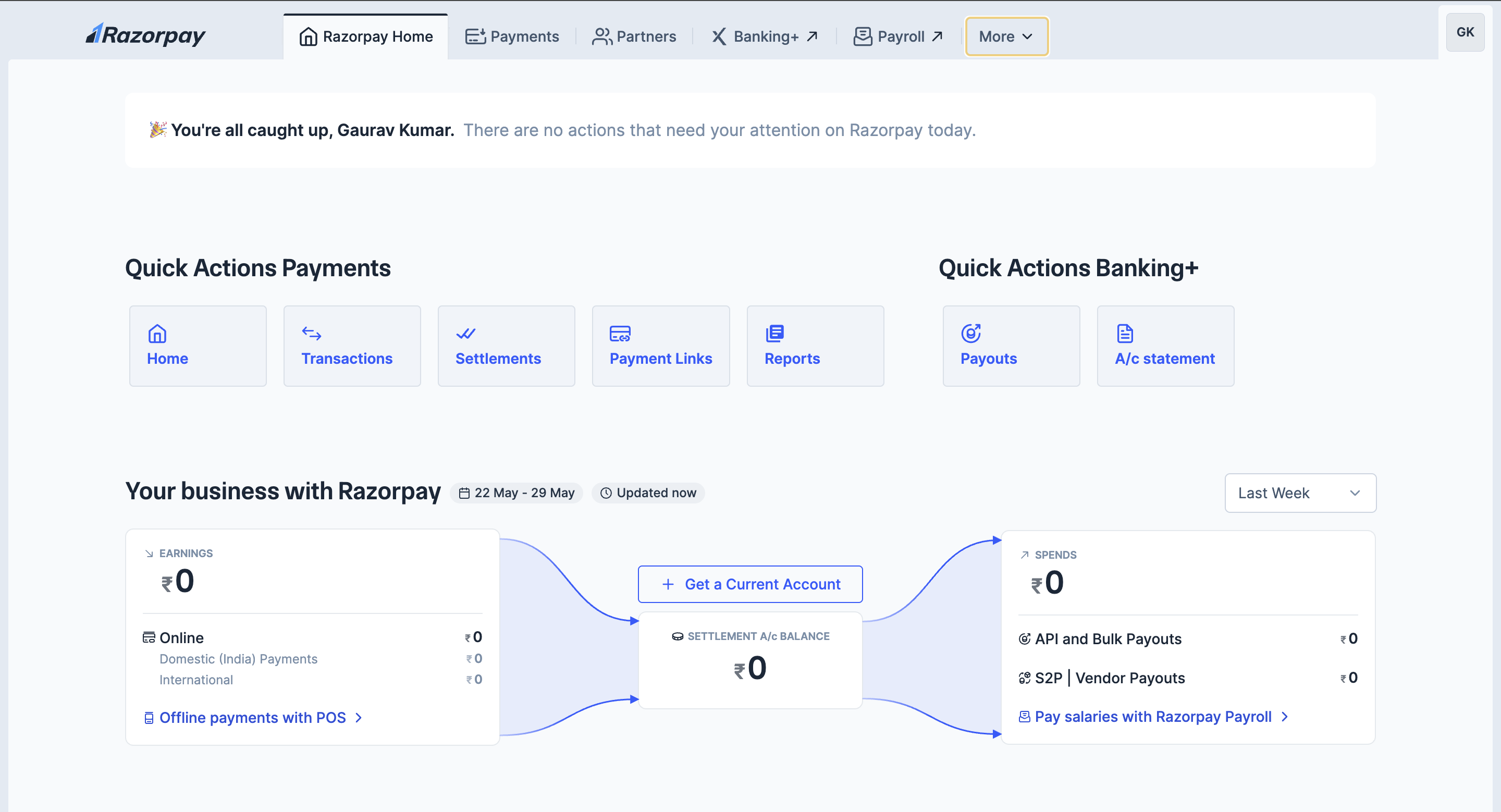Open the Reports quick action
This screenshot has height=812, width=1501.
(x=815, y=346)
